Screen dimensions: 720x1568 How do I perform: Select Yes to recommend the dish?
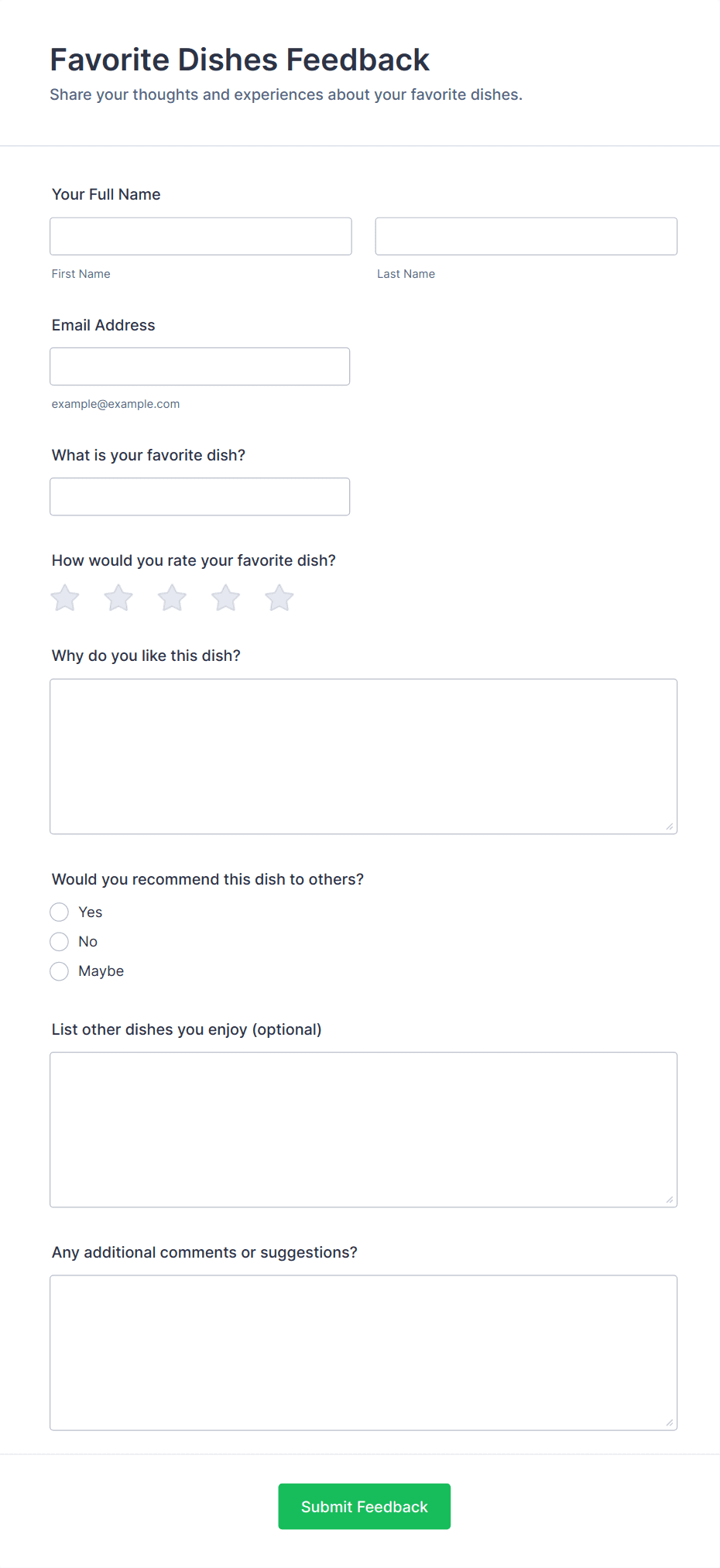tap(60, 912)
